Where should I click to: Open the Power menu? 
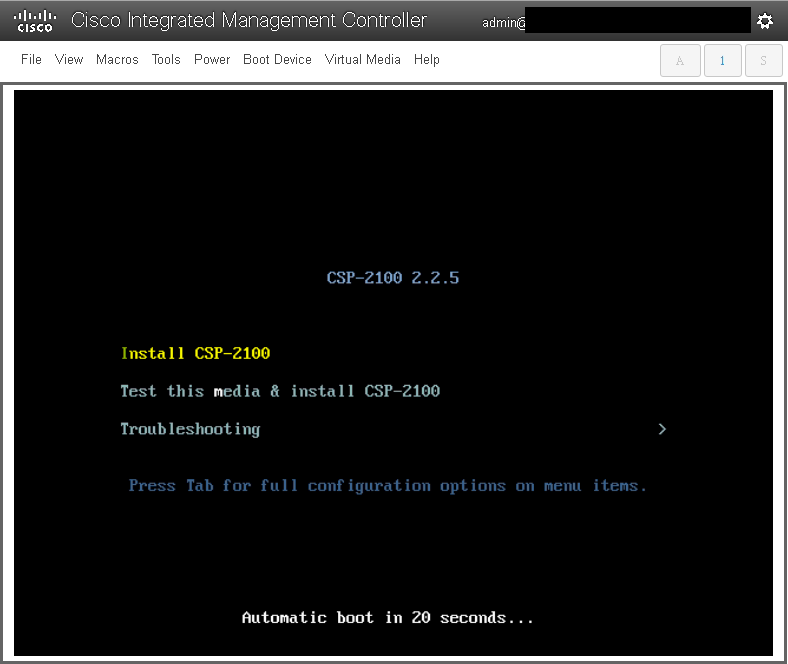click(x=212, y=59)
